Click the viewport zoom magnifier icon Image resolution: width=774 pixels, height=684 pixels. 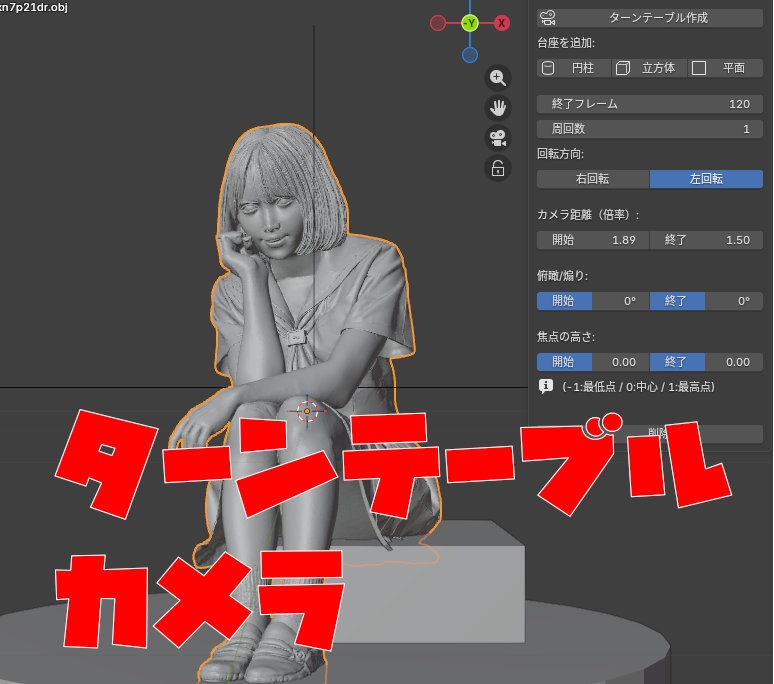point(498,78)
